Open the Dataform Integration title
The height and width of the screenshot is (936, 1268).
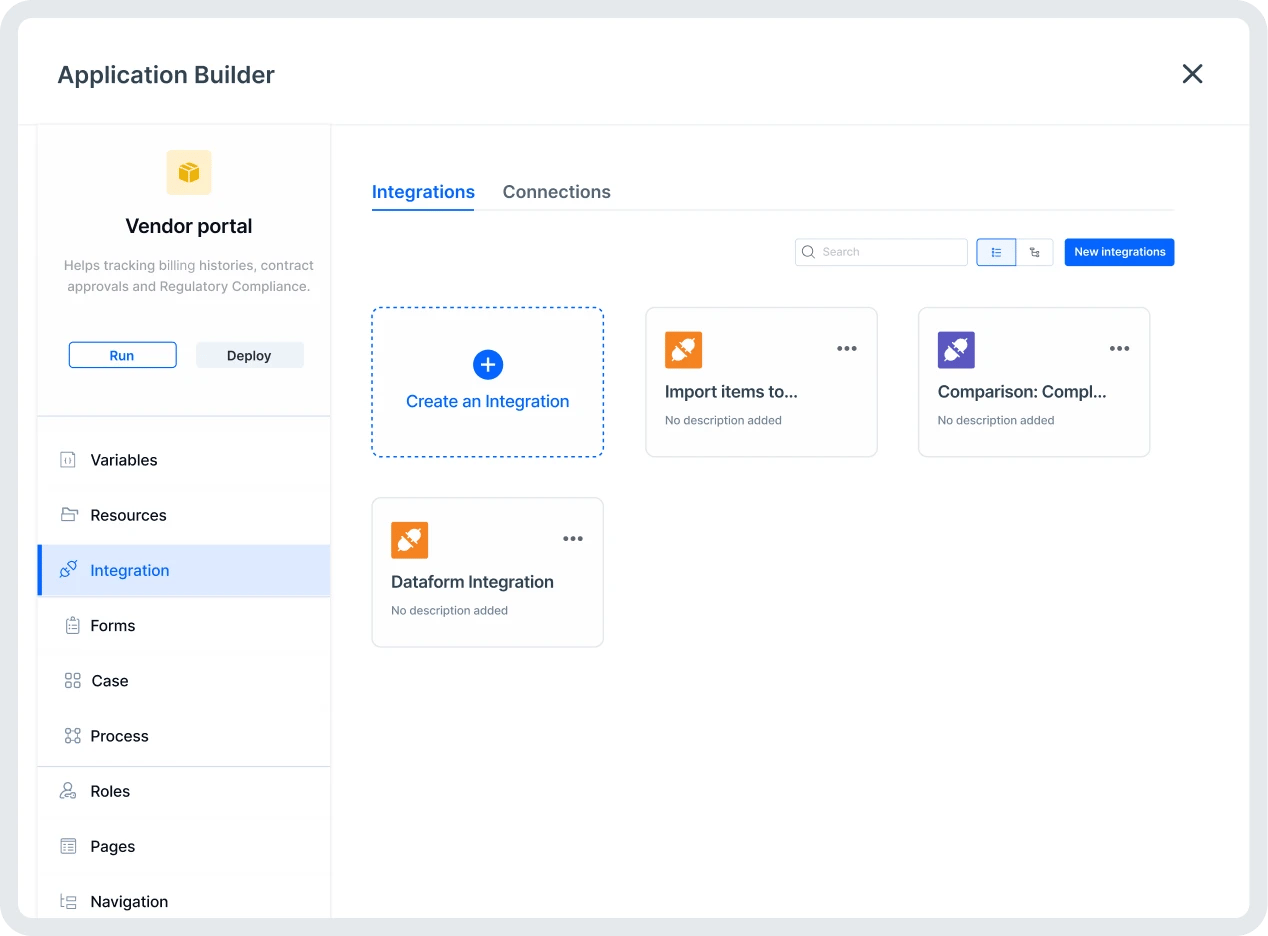click(472, 582)
